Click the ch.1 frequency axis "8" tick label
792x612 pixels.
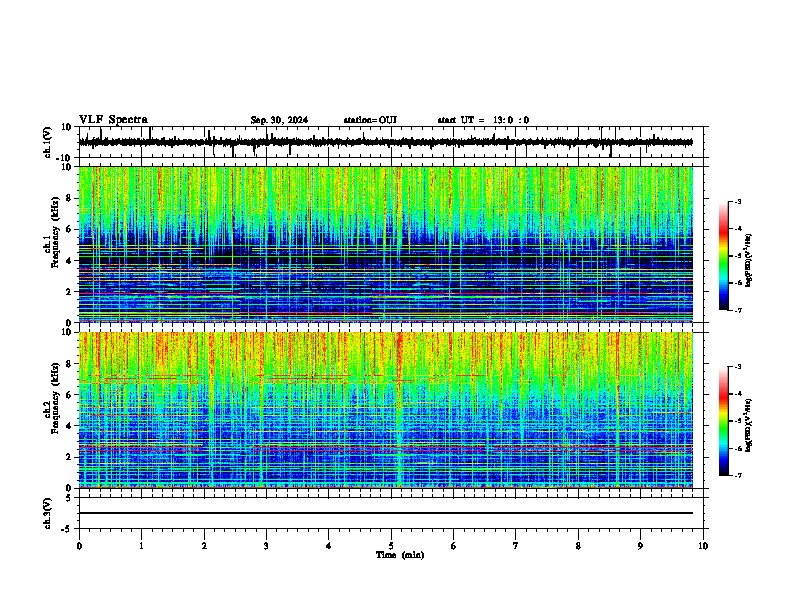coord(69,198)
